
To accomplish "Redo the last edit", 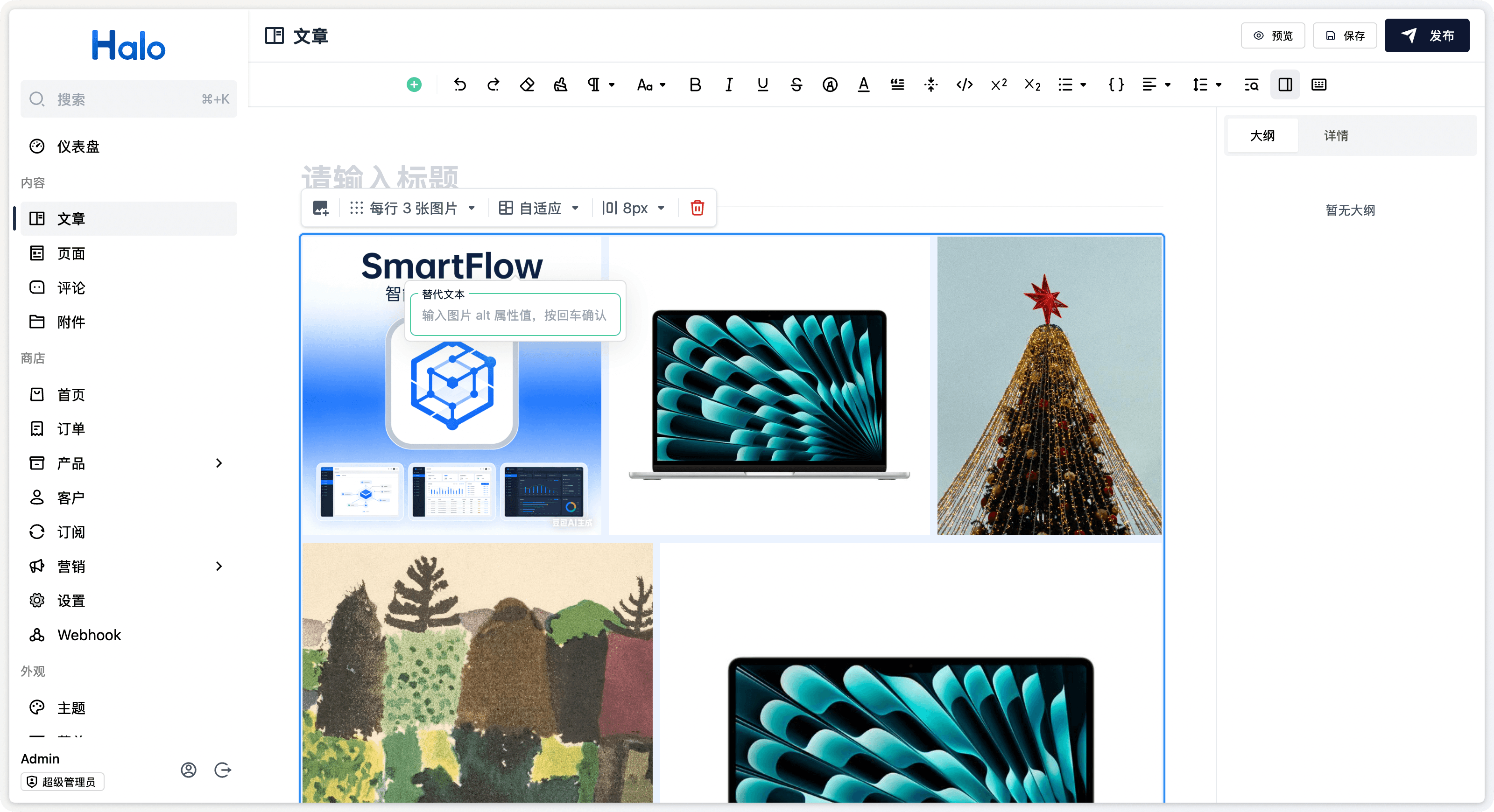I will coord(493,84).
